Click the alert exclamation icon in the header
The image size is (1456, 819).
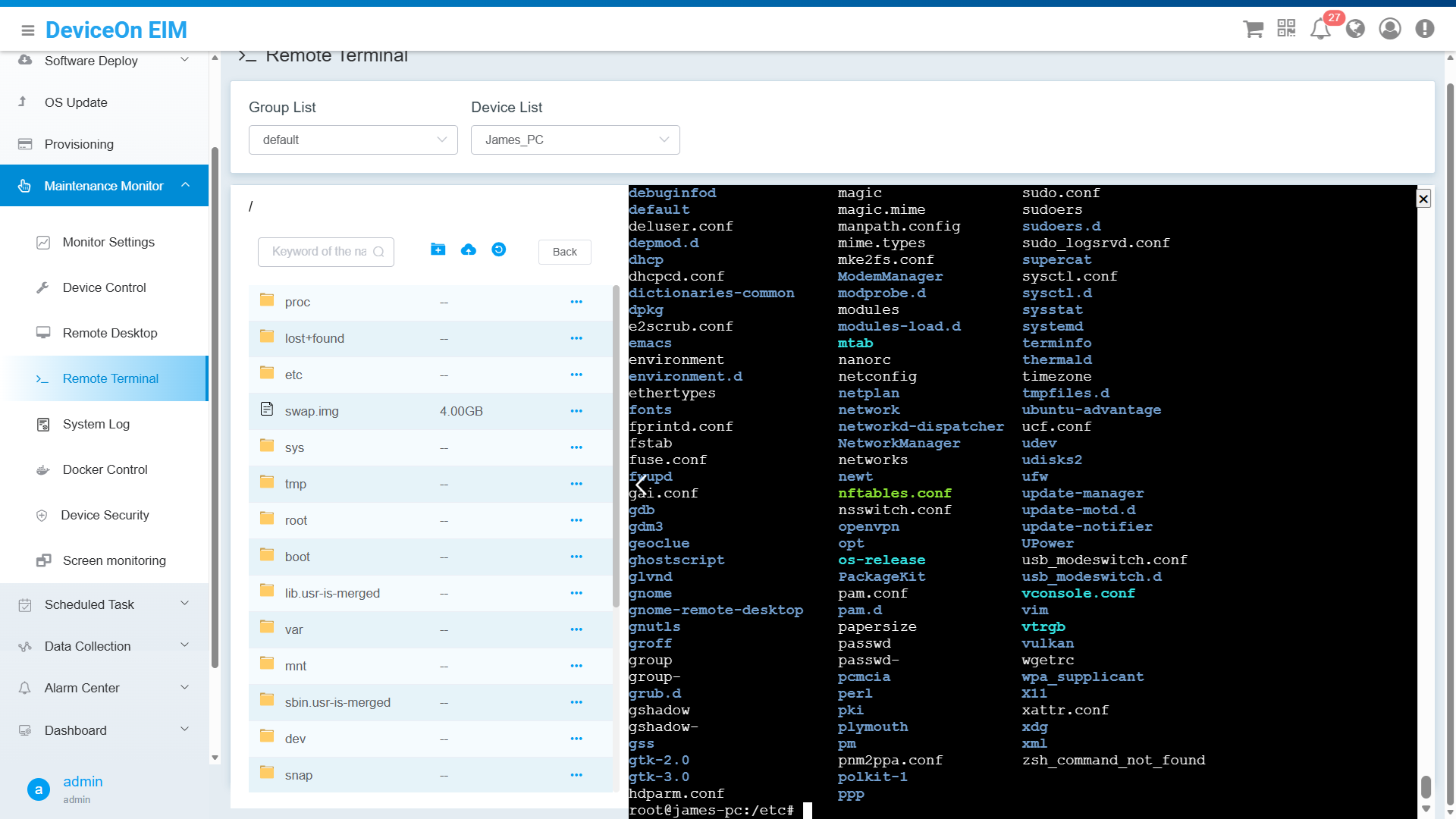pyautogui.click(x=1424, y=28)
